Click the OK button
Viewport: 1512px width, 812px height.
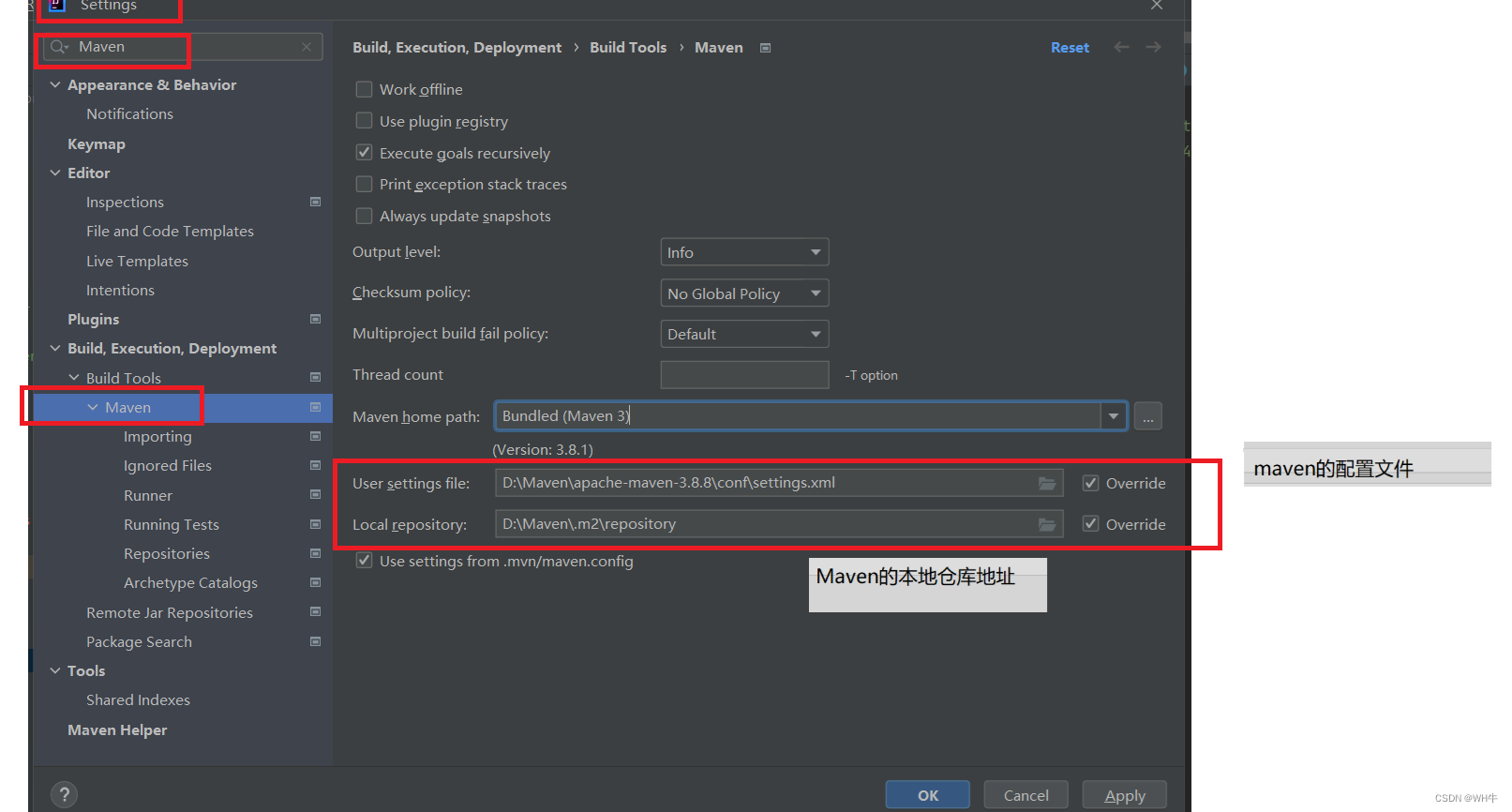click(x=928, y=795)
